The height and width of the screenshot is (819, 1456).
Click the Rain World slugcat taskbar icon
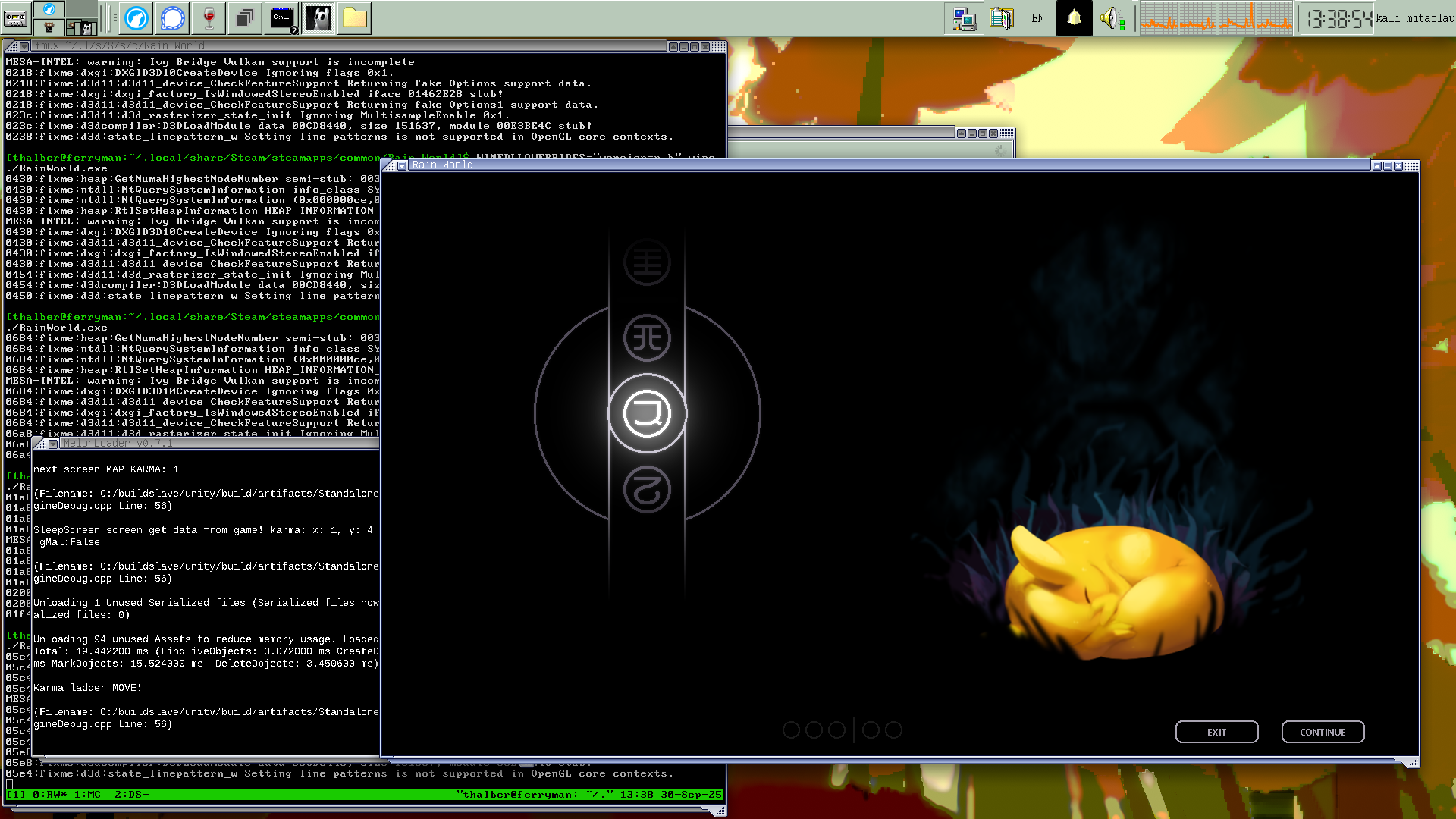point(317,19)
